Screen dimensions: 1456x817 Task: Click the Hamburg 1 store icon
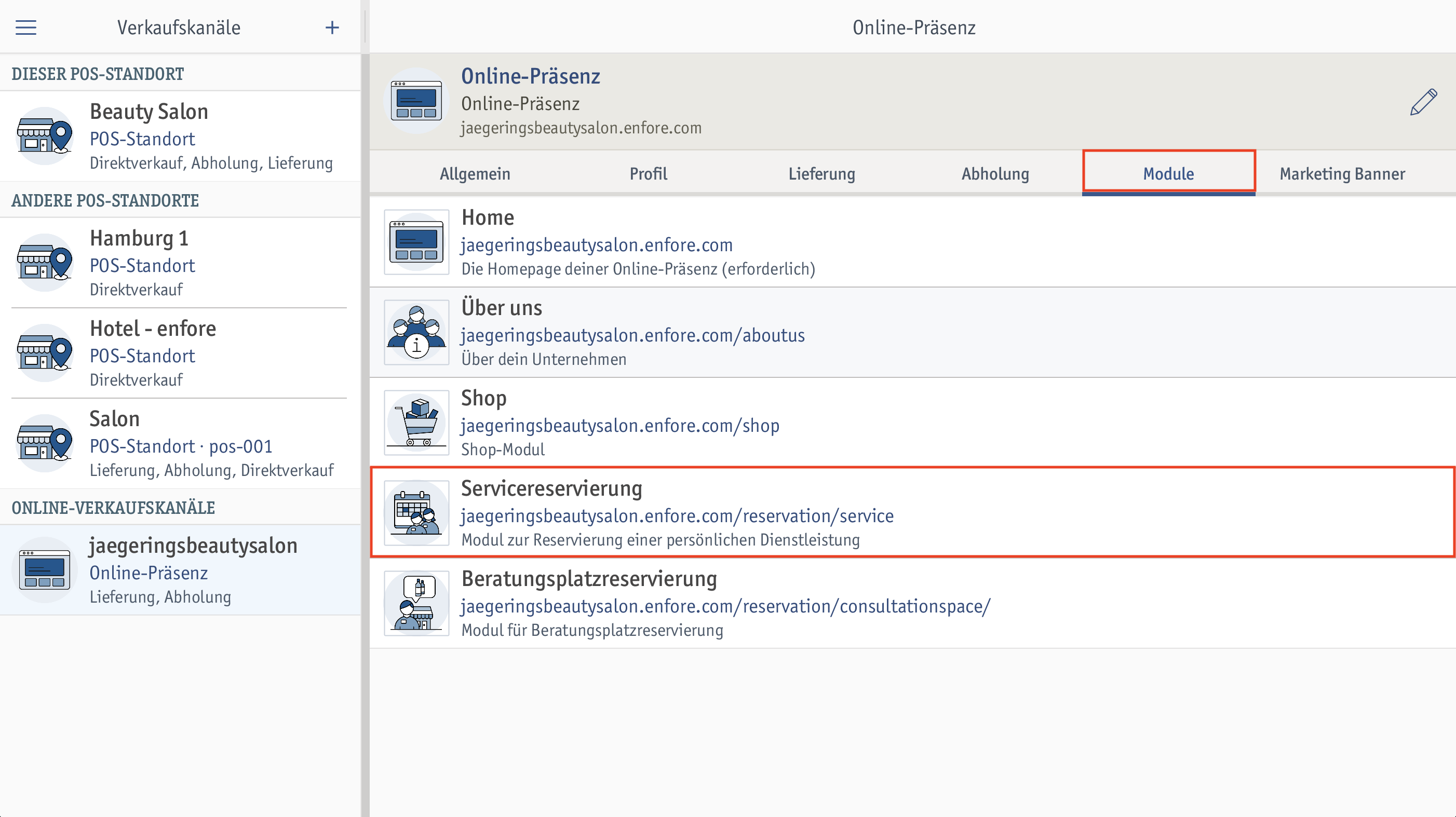coord(45,263)
